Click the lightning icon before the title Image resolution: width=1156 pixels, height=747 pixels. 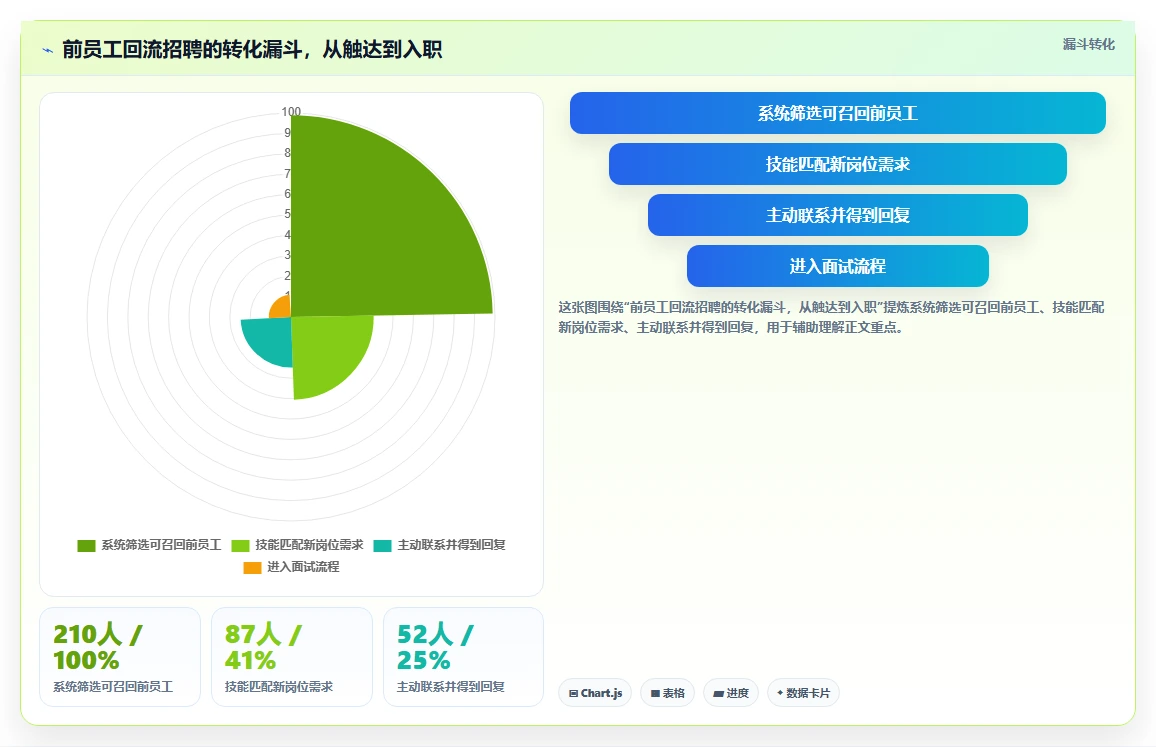click(x=48, y=51)
